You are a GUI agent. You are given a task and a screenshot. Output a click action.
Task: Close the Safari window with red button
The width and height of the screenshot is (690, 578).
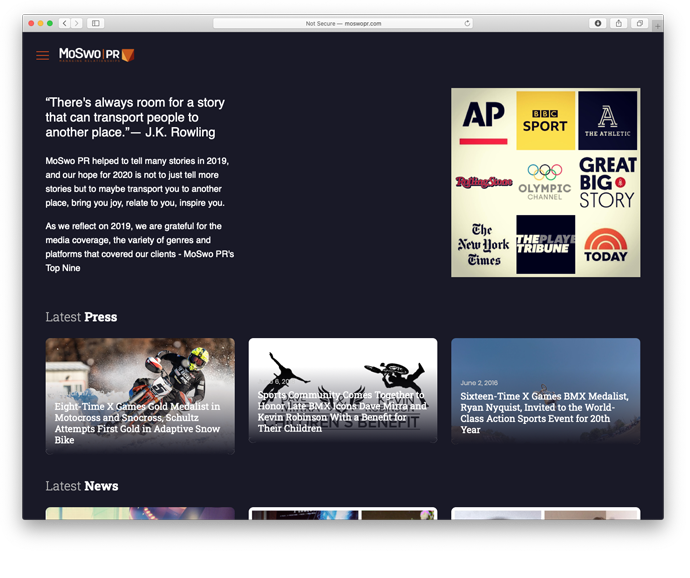tap(31, 23)
